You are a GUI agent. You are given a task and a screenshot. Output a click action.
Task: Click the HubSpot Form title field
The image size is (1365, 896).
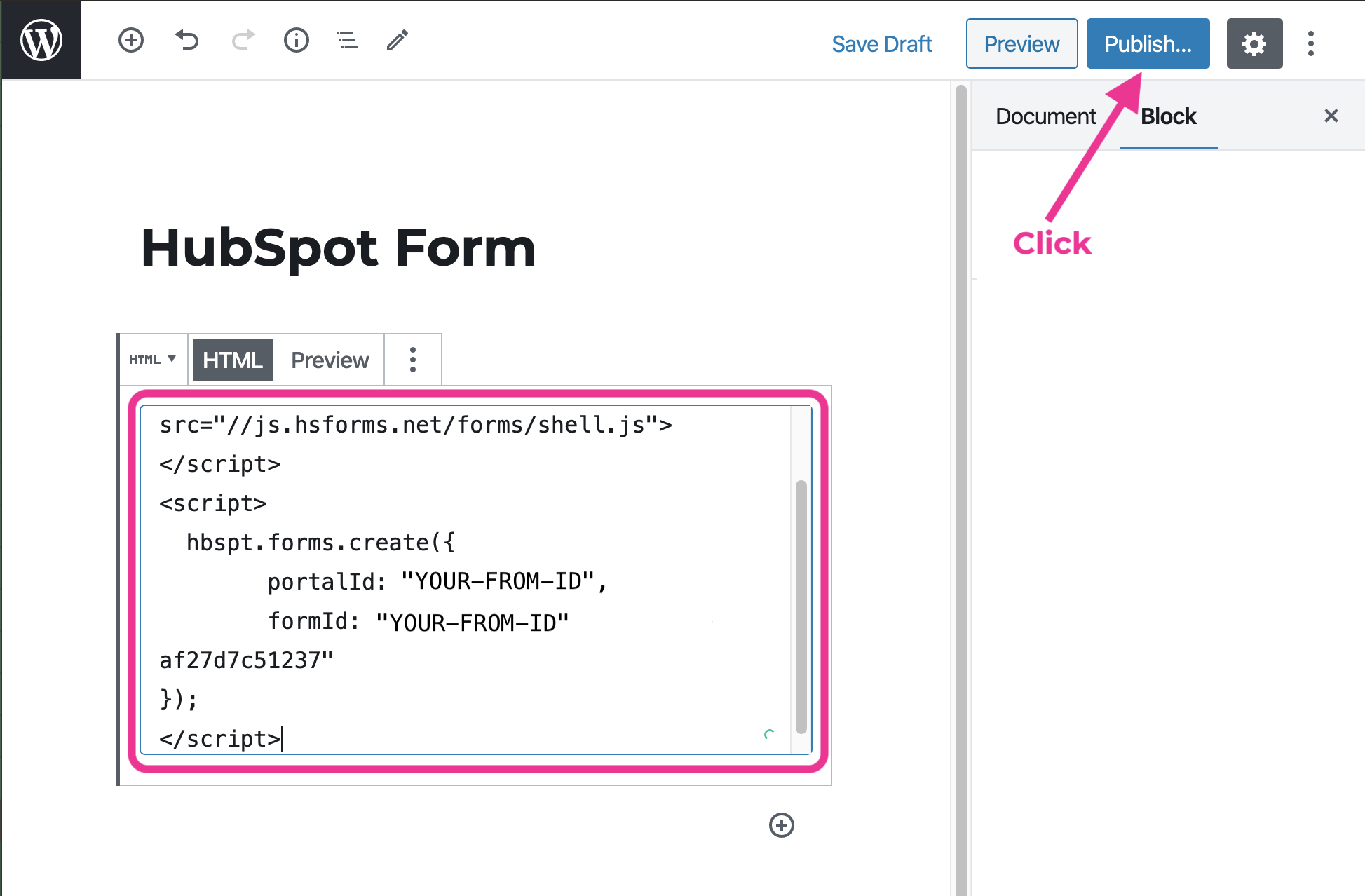tap(338, 248)
